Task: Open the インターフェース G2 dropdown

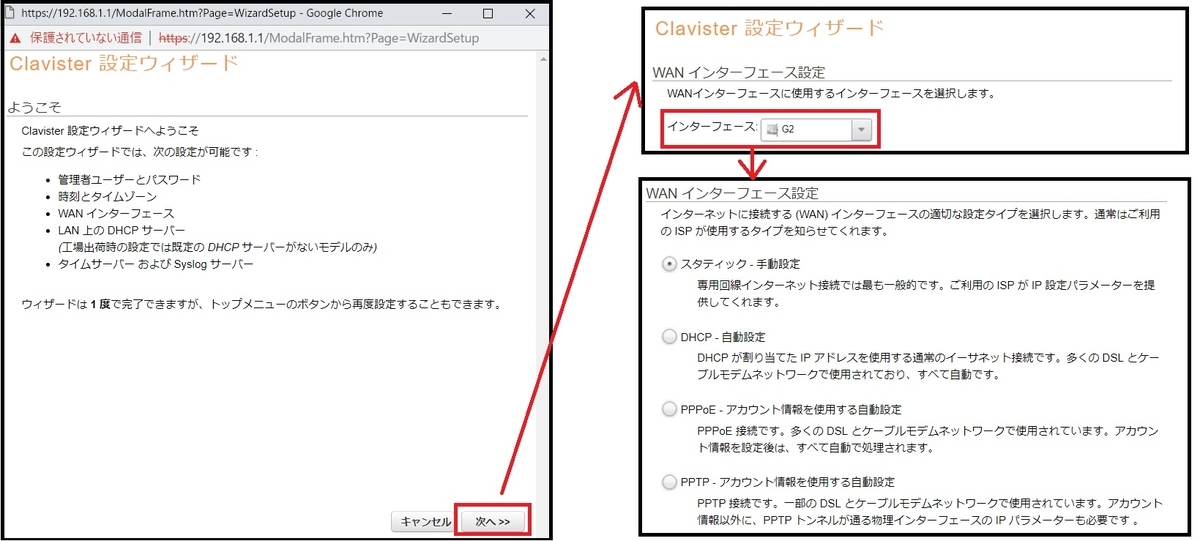Action: pos(816,130)
